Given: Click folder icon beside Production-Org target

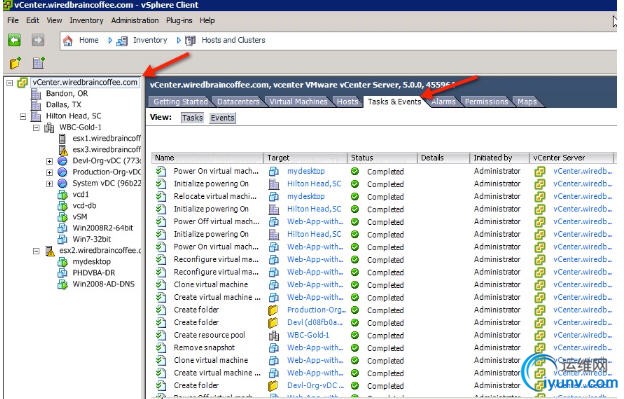Looking at the screenshot, I should 273,310.
